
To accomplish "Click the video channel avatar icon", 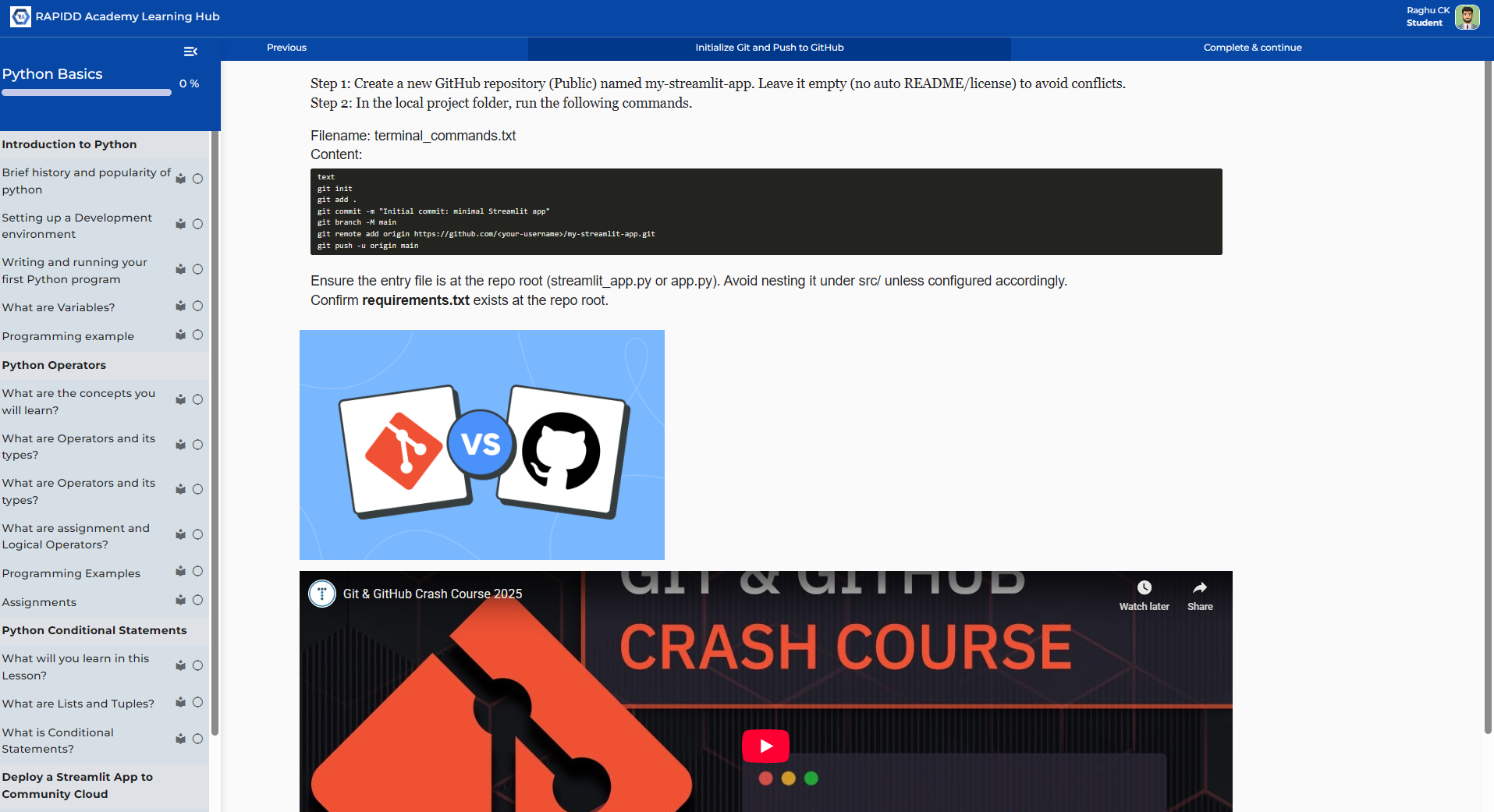I will 322,594.
